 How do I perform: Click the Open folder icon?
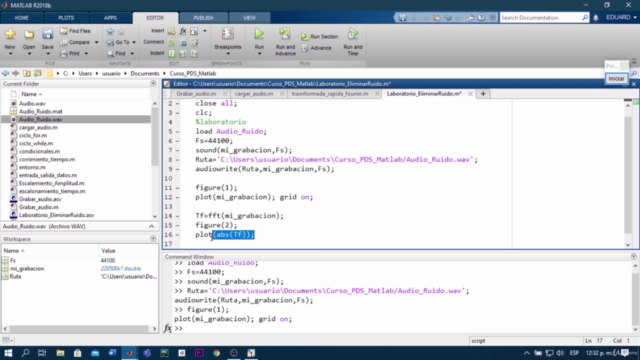coord(29,34)
